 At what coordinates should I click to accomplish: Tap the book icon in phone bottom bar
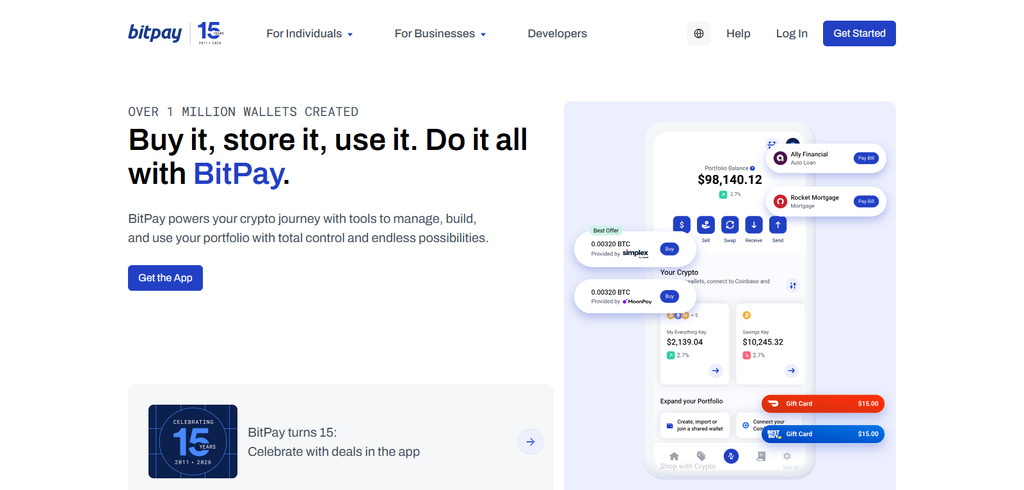pos(761,456)
